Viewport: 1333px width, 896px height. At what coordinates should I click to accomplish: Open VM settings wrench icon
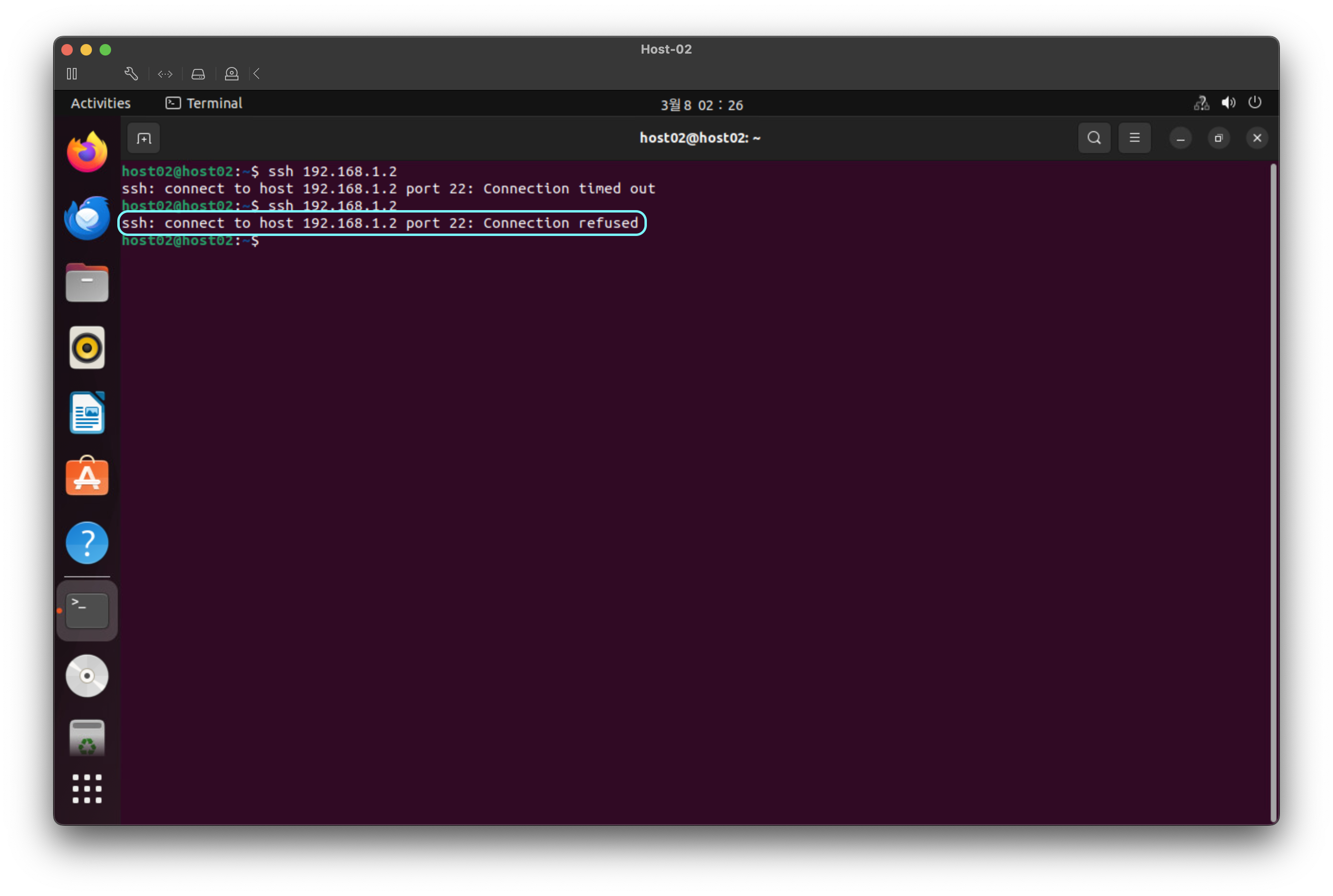click(131, 74)
